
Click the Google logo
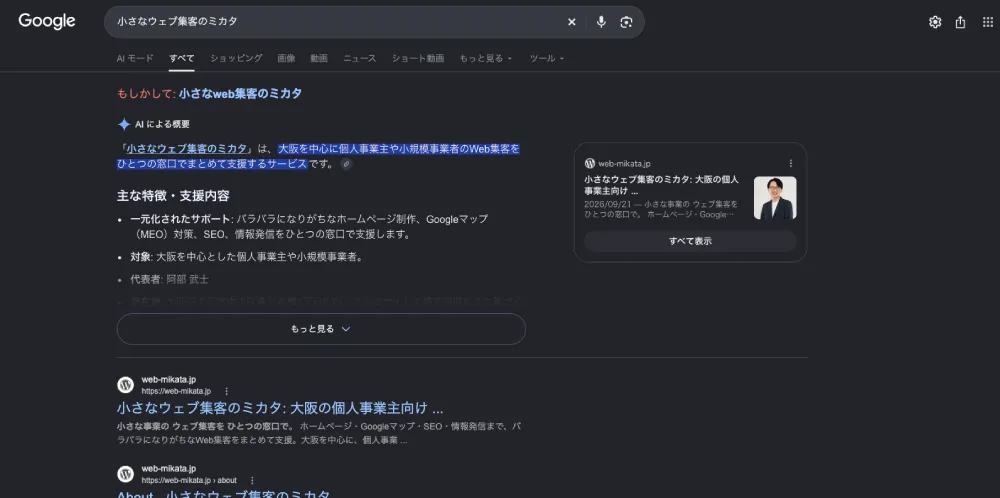47,21
